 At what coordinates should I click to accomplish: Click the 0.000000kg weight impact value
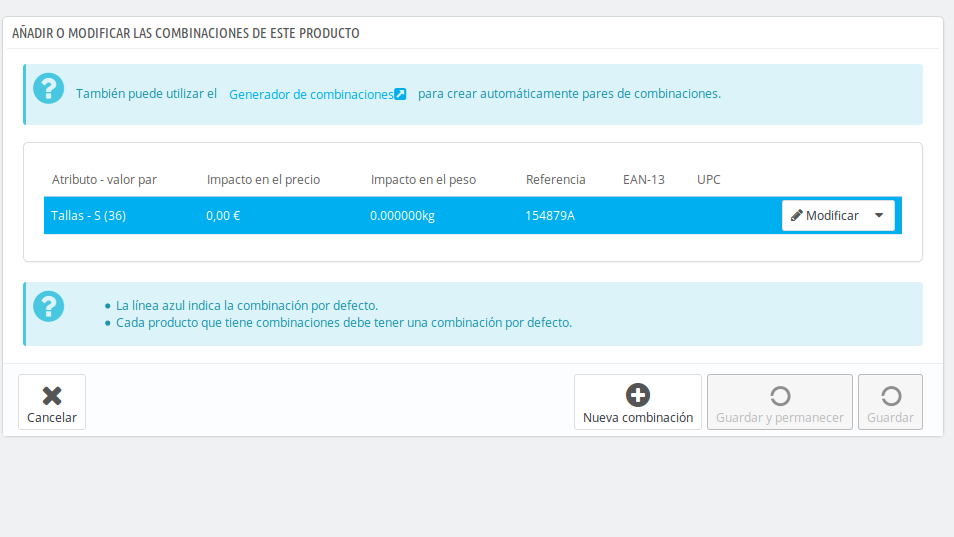coord(402,216)
